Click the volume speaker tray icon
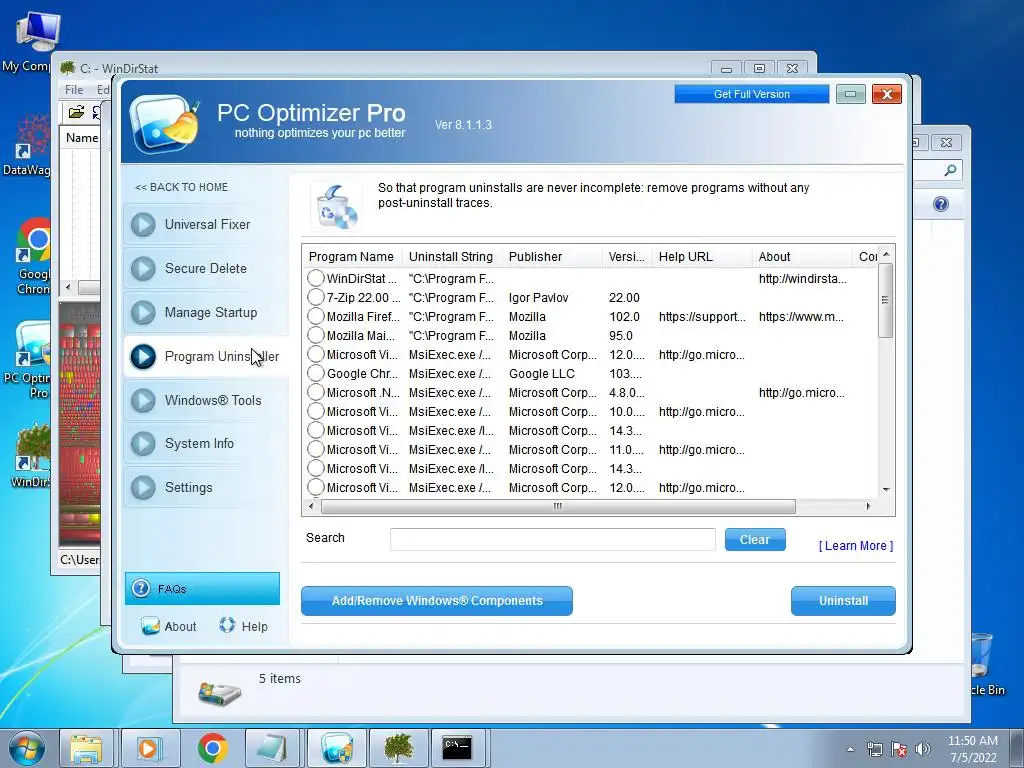This screenshot has width=1024, height=768. (x=922, y=749)
